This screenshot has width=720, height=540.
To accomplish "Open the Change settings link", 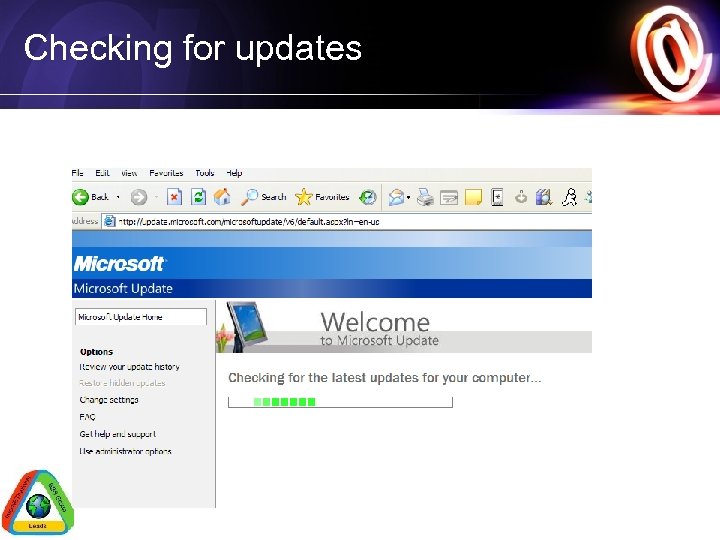I will (x=109, y=400).
